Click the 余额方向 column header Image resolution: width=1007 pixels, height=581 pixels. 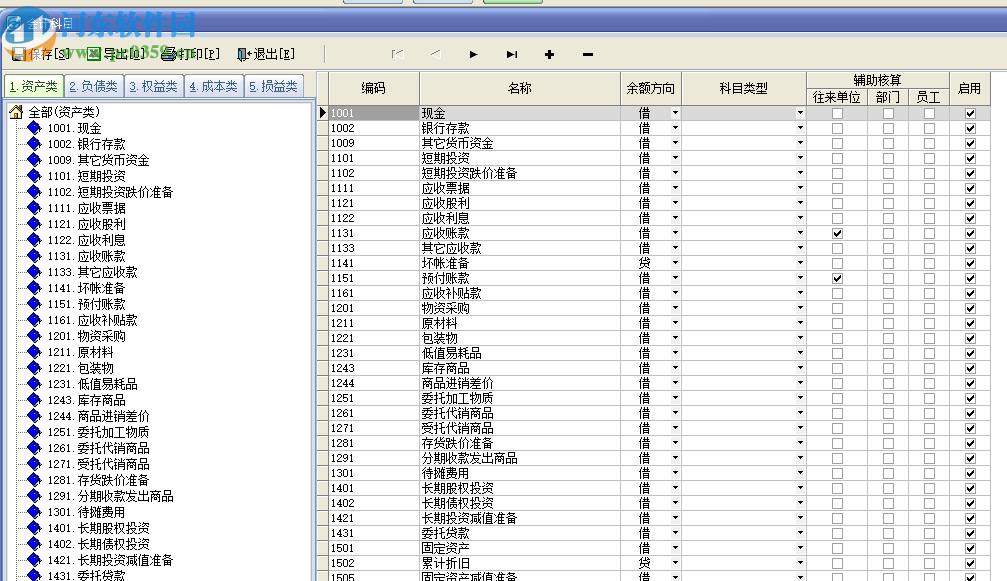point(651,89)
